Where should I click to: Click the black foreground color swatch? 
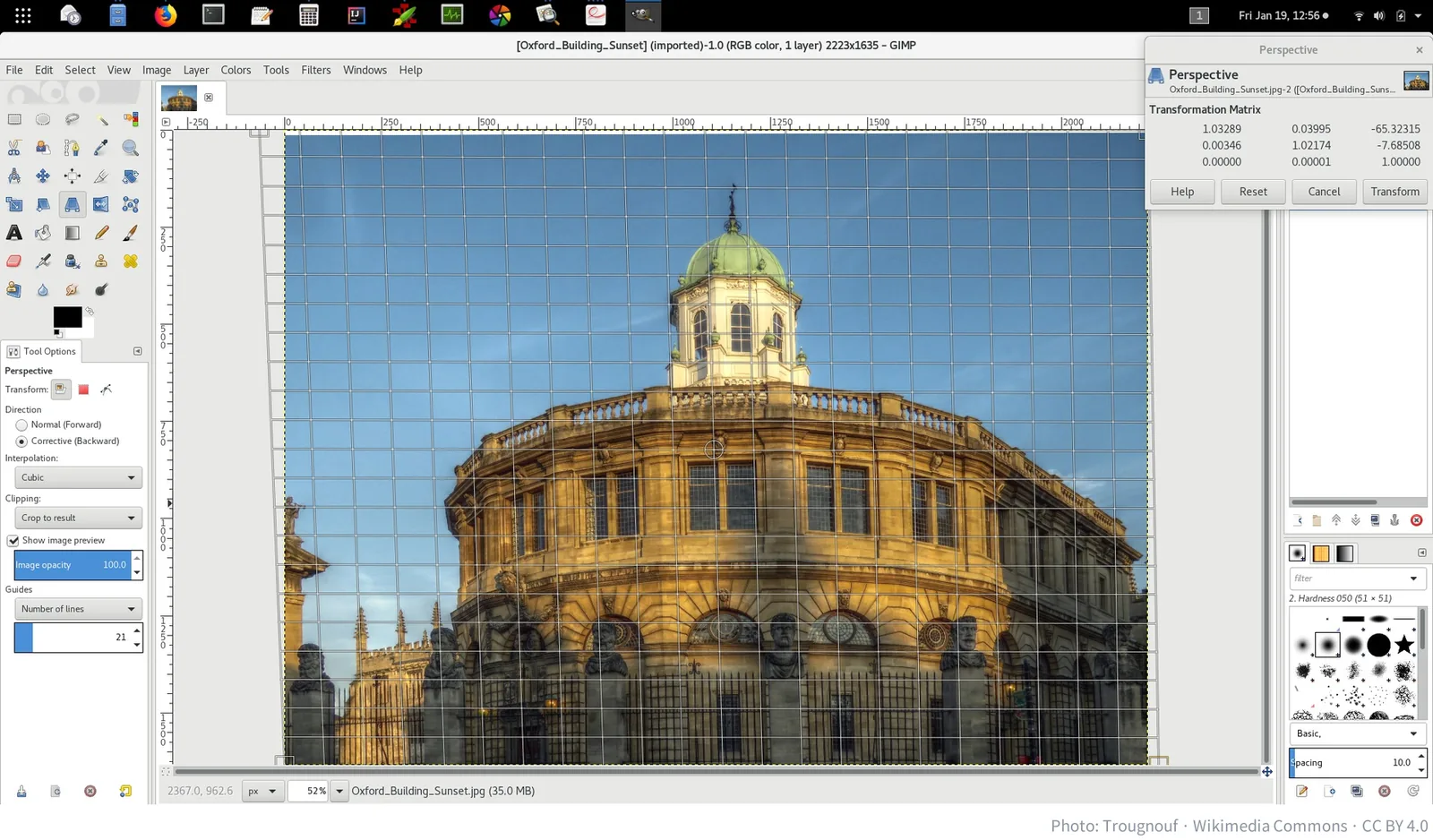[x=67, y=317]
